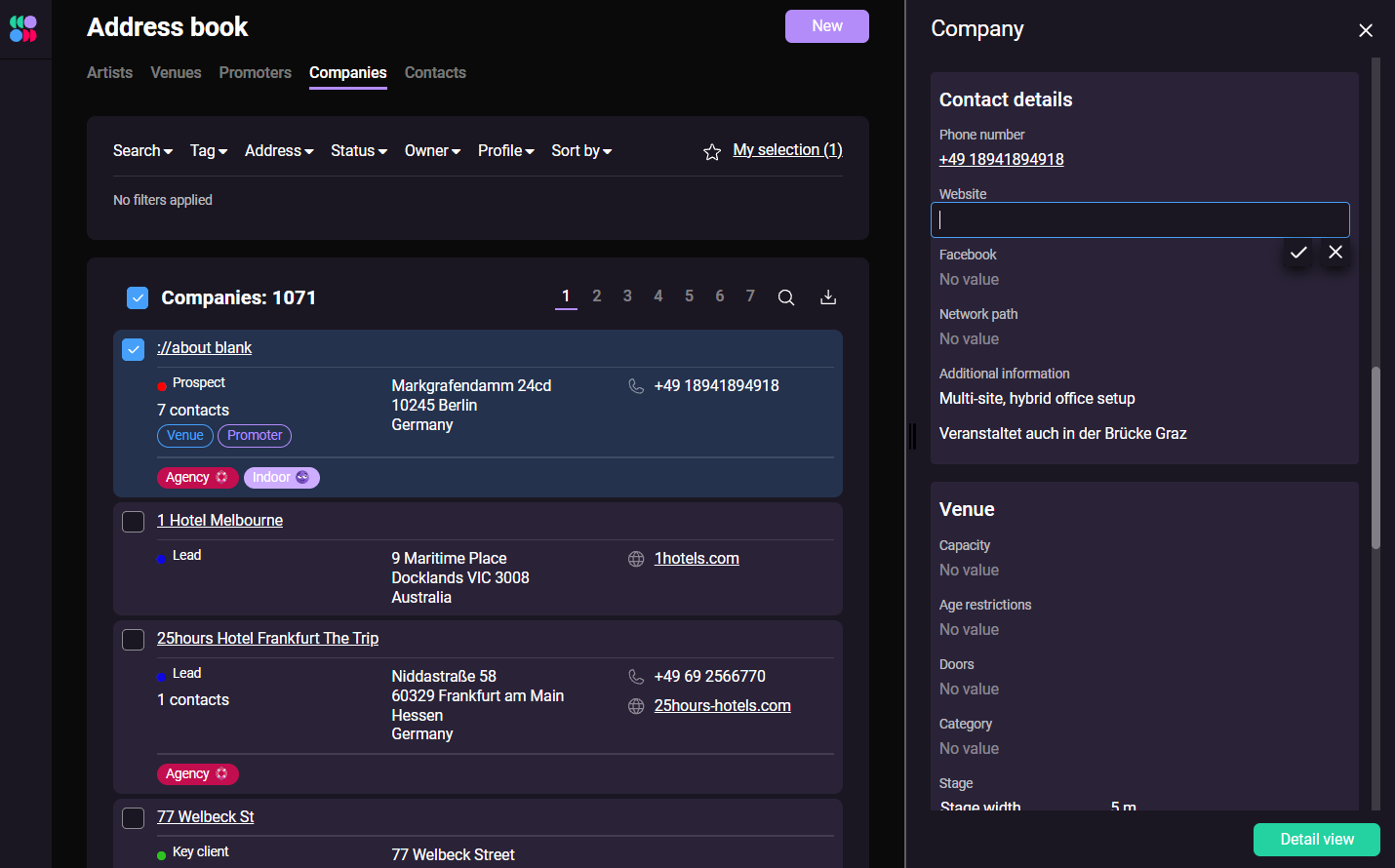
Task: Click globe icon next to 25hours-hotels.com
Action: 636,706
